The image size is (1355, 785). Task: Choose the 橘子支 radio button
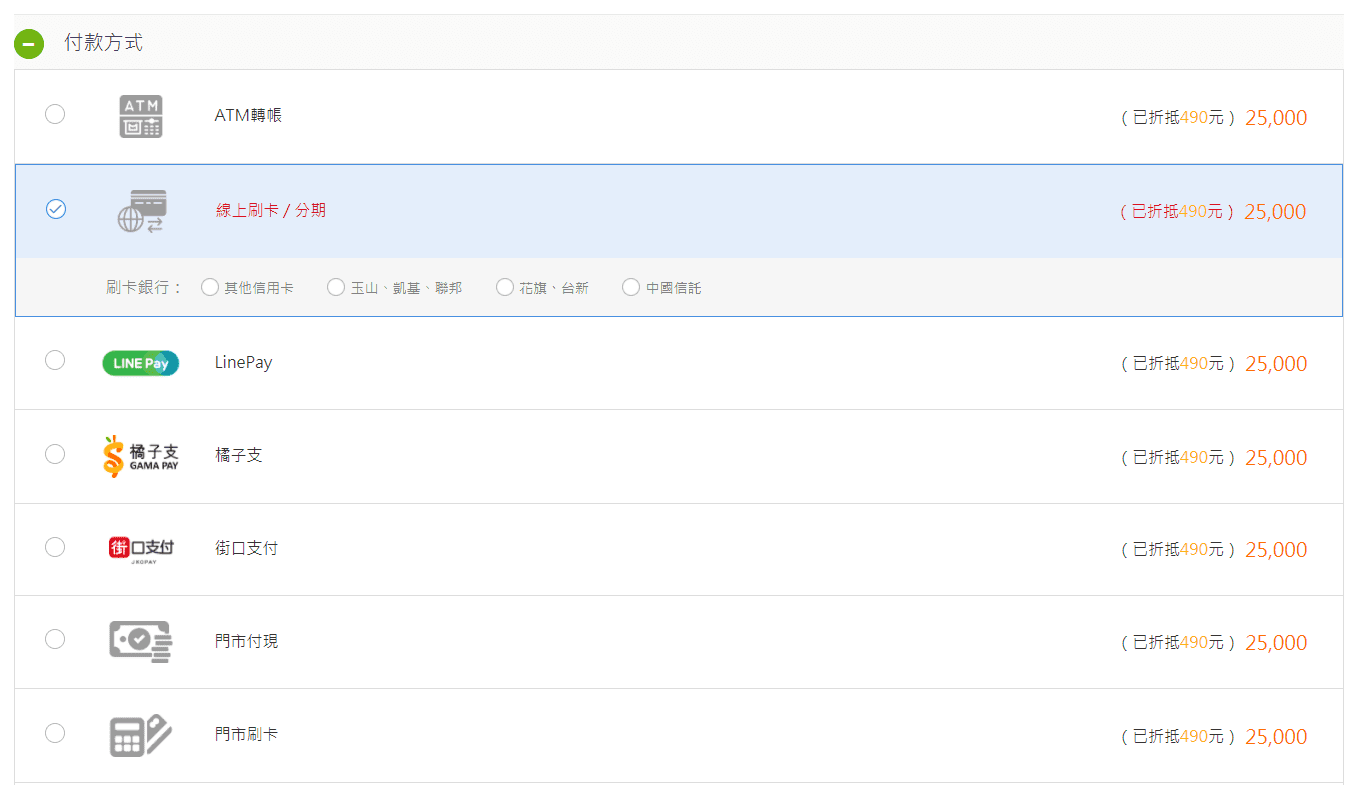[55, 454]
